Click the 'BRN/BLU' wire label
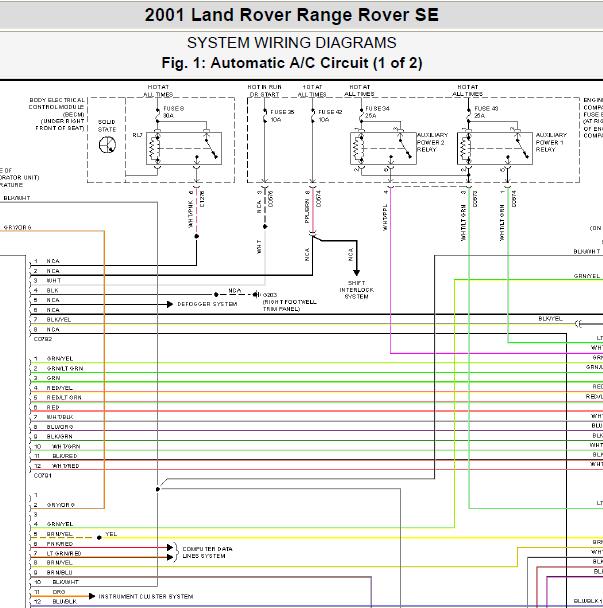The height and width of the screenshot is (608, 603). coord(59,572)
